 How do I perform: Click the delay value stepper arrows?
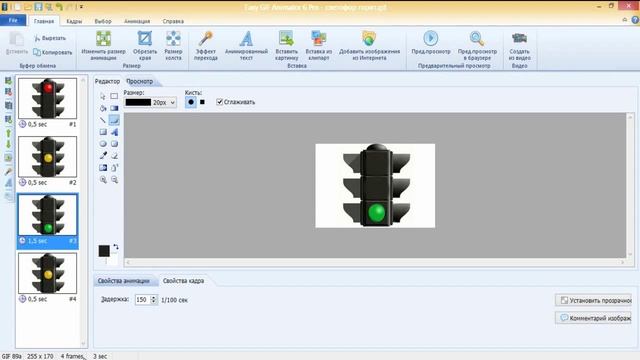click(x=153, y=300)
